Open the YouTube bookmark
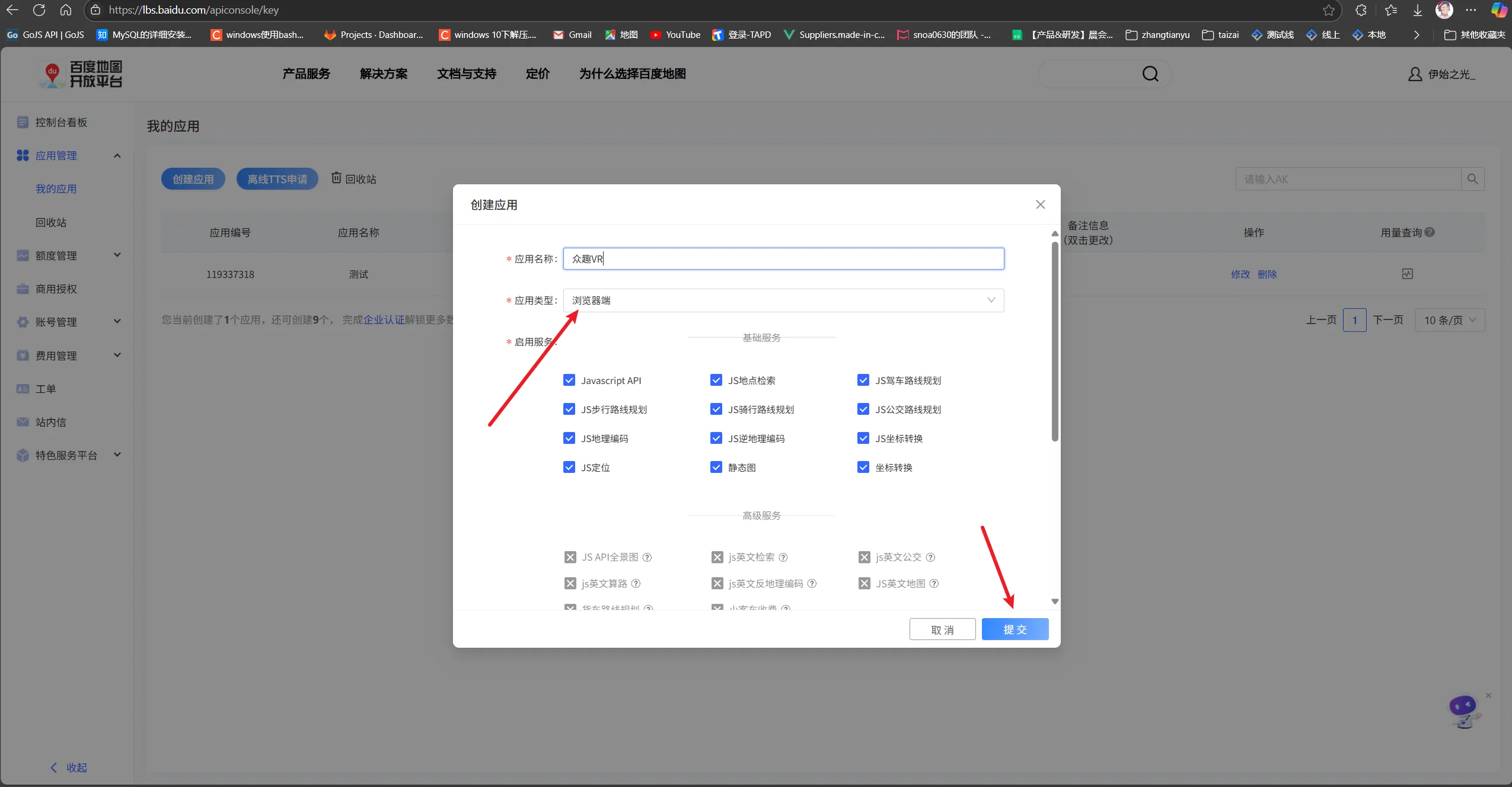This screenshot has height=787, width=1512. (675, 35)
